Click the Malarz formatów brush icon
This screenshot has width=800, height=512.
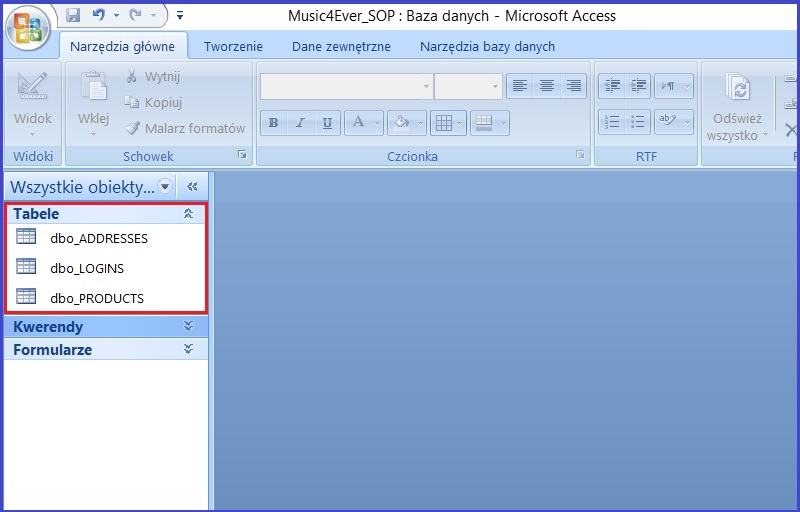pyautogui.click(x=133, y=128)
